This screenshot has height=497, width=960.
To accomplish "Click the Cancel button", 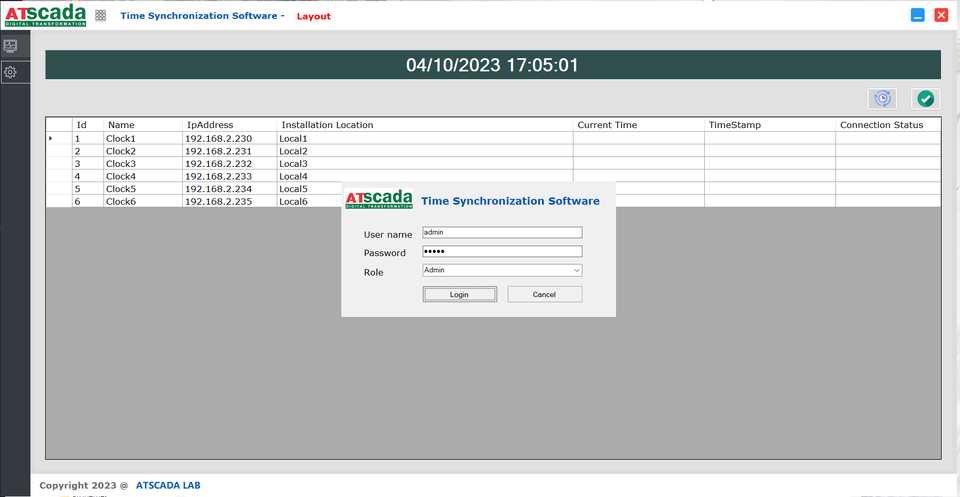I will click(545, 294).
